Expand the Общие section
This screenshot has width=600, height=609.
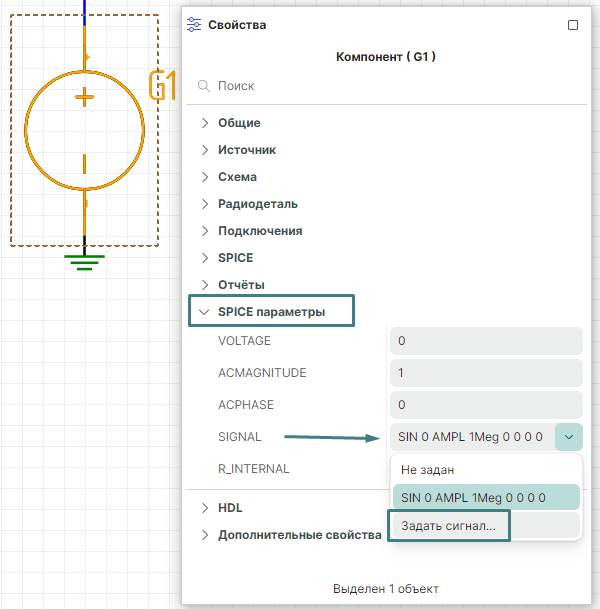[x=205, y=123]
